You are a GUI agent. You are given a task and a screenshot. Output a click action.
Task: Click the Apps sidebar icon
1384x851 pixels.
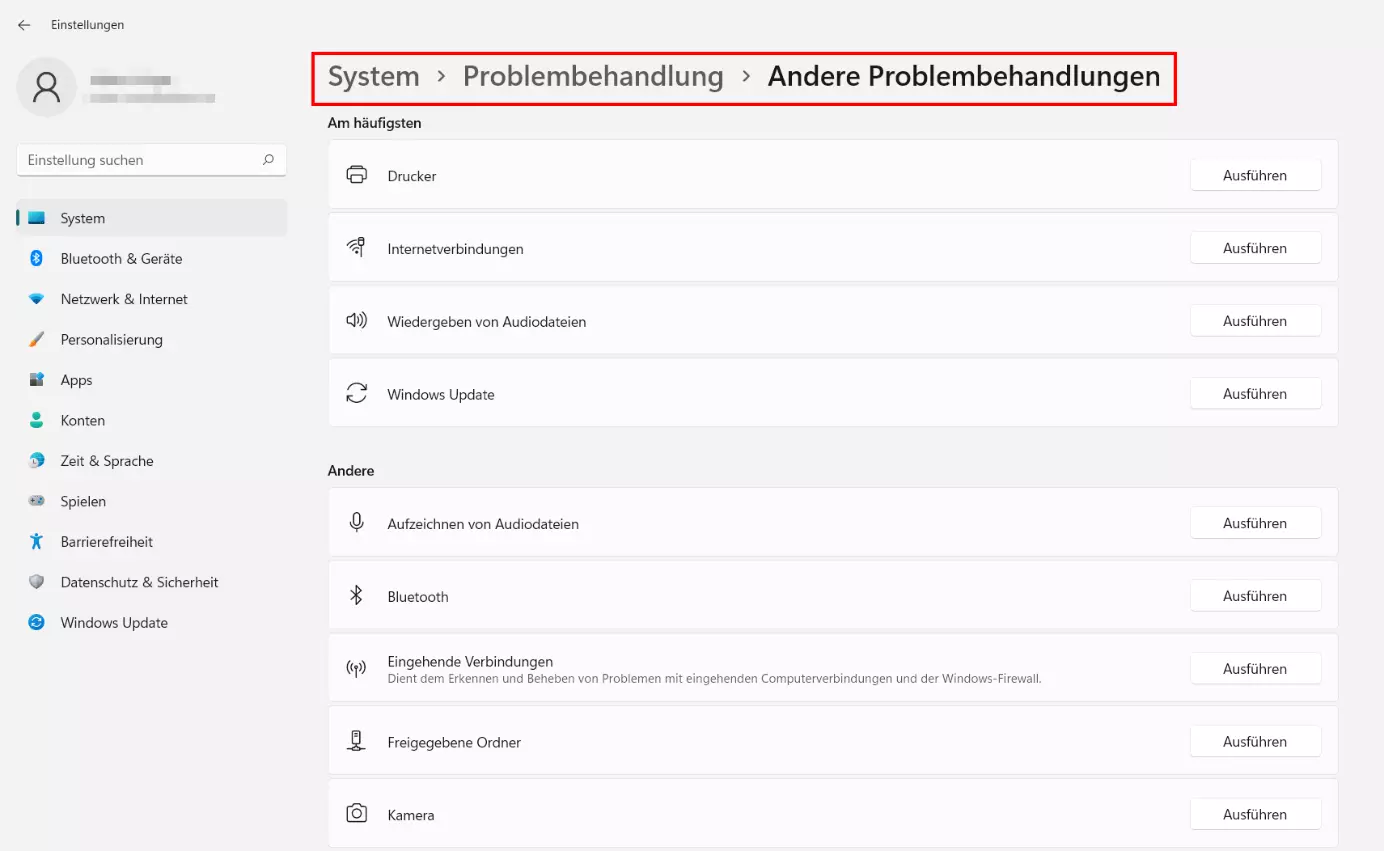tap(37, 380)
